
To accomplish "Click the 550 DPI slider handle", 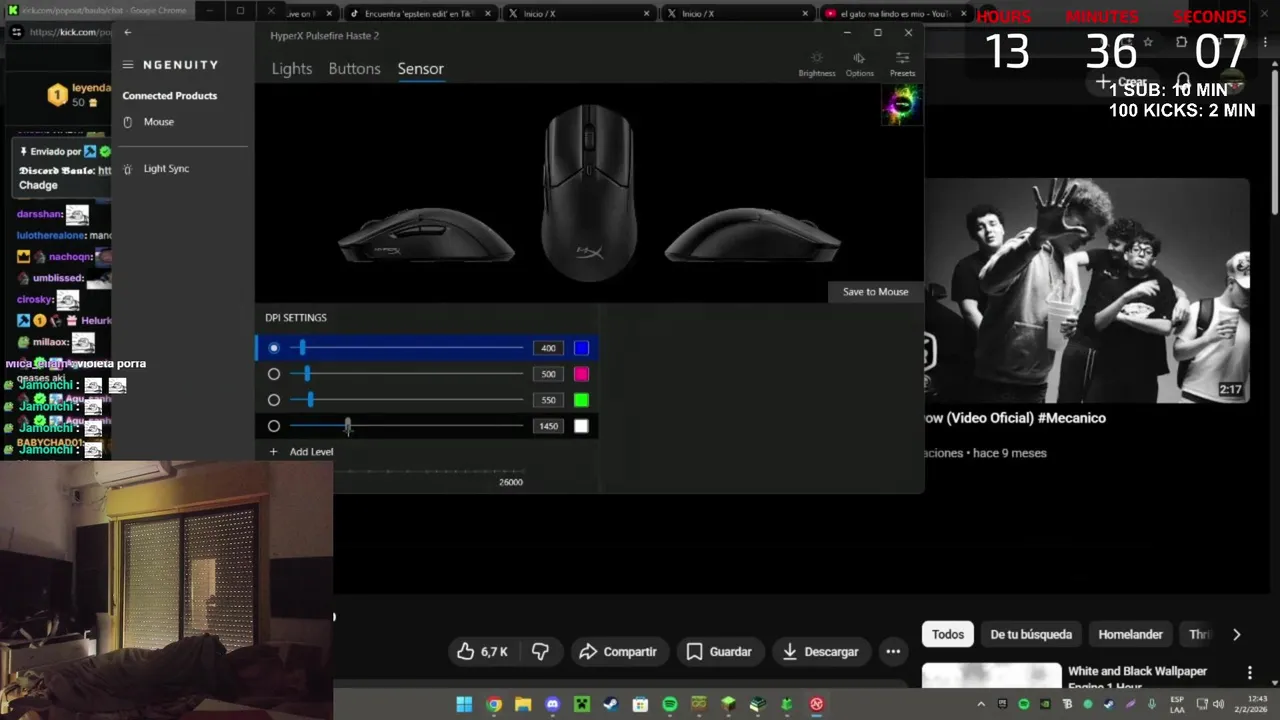I will (310, 400).
